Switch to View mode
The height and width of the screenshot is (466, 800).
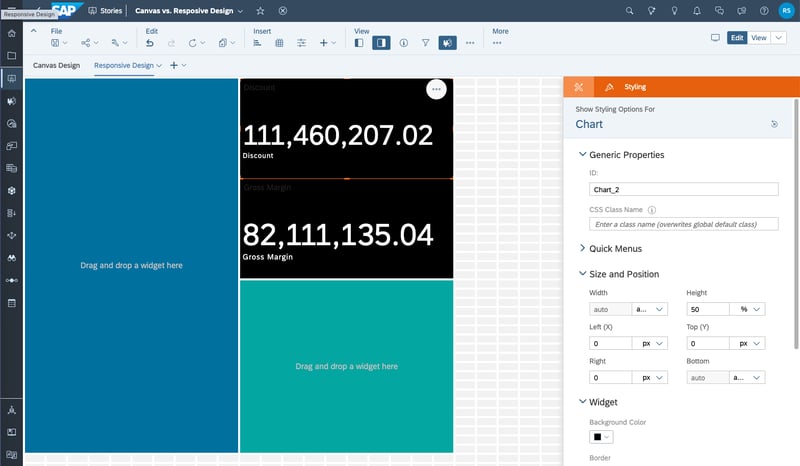tap(759, 38)
